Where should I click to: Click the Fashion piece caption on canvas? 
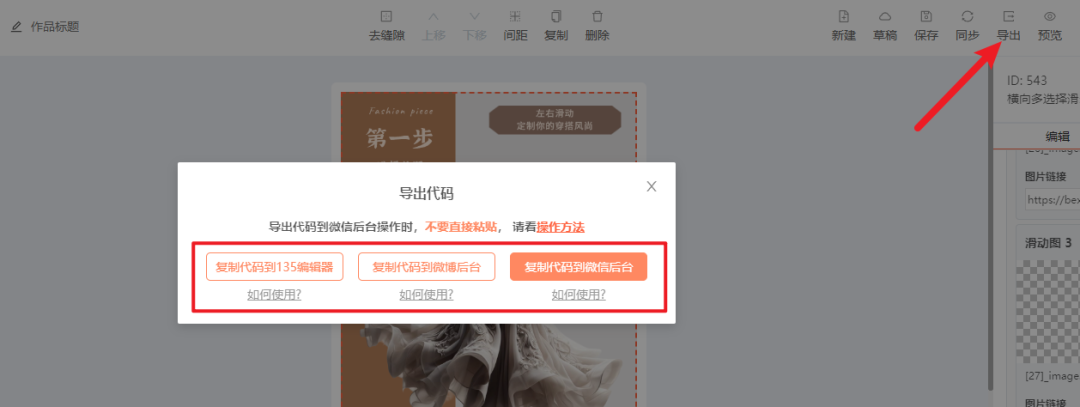(x=399, y=110)
